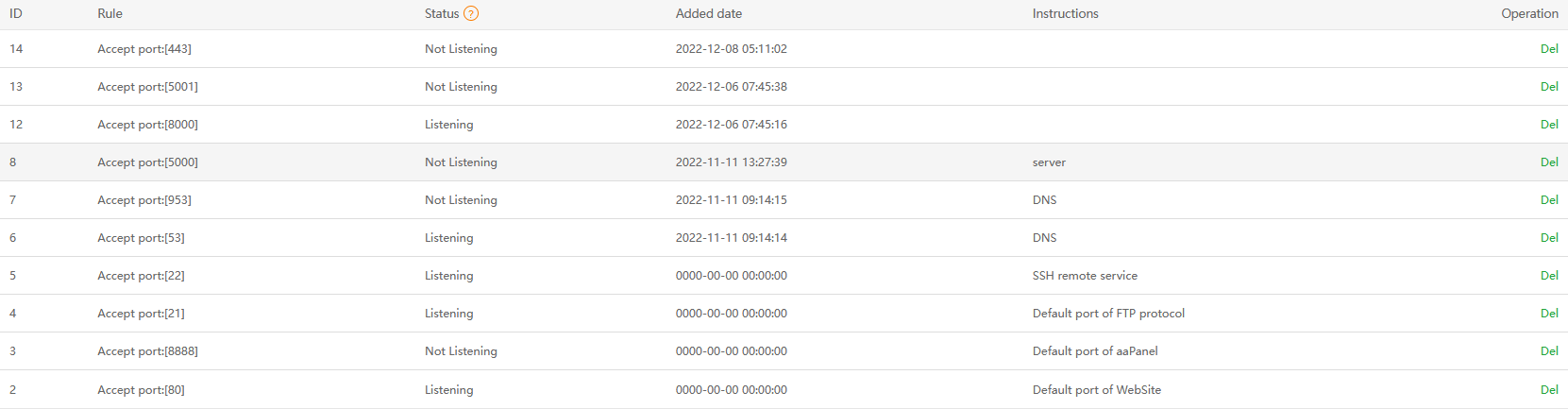Delete the SSH port 22 rule
This screenshot has width=1568, height=409.
click(x=1548, y=276)
